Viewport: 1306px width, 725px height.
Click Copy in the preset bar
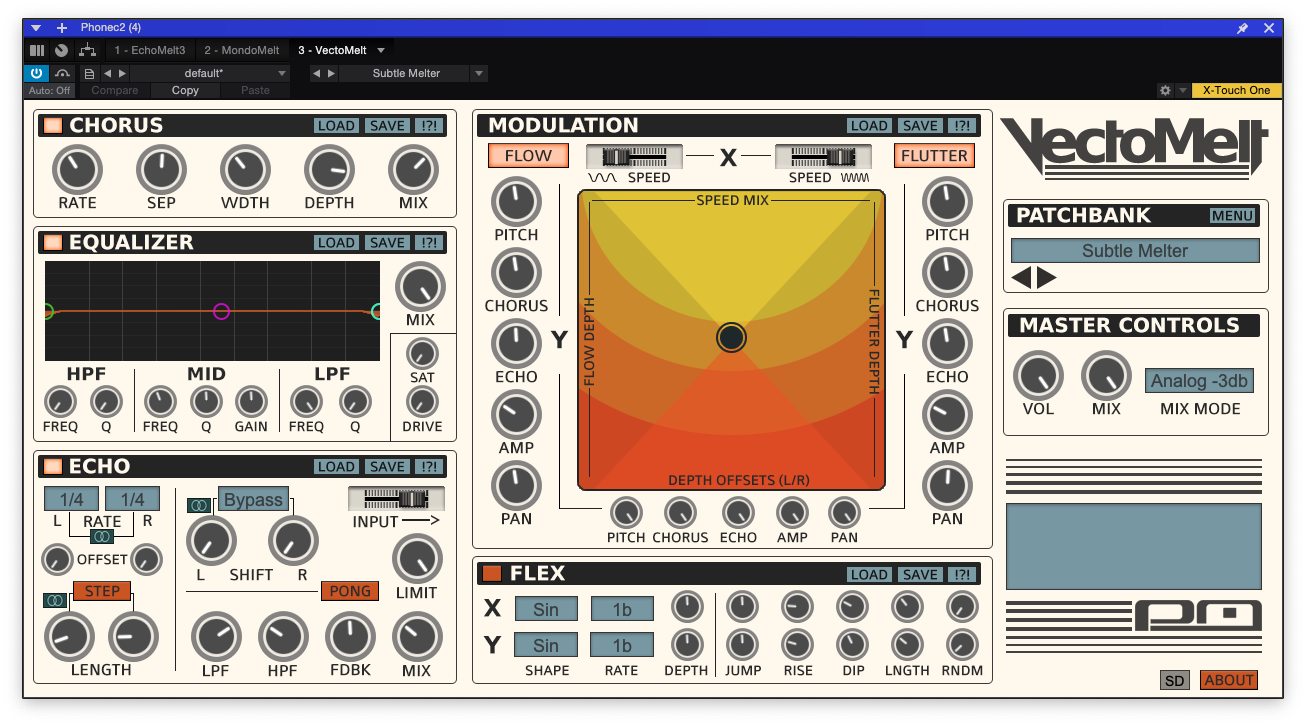click(185, 90)
